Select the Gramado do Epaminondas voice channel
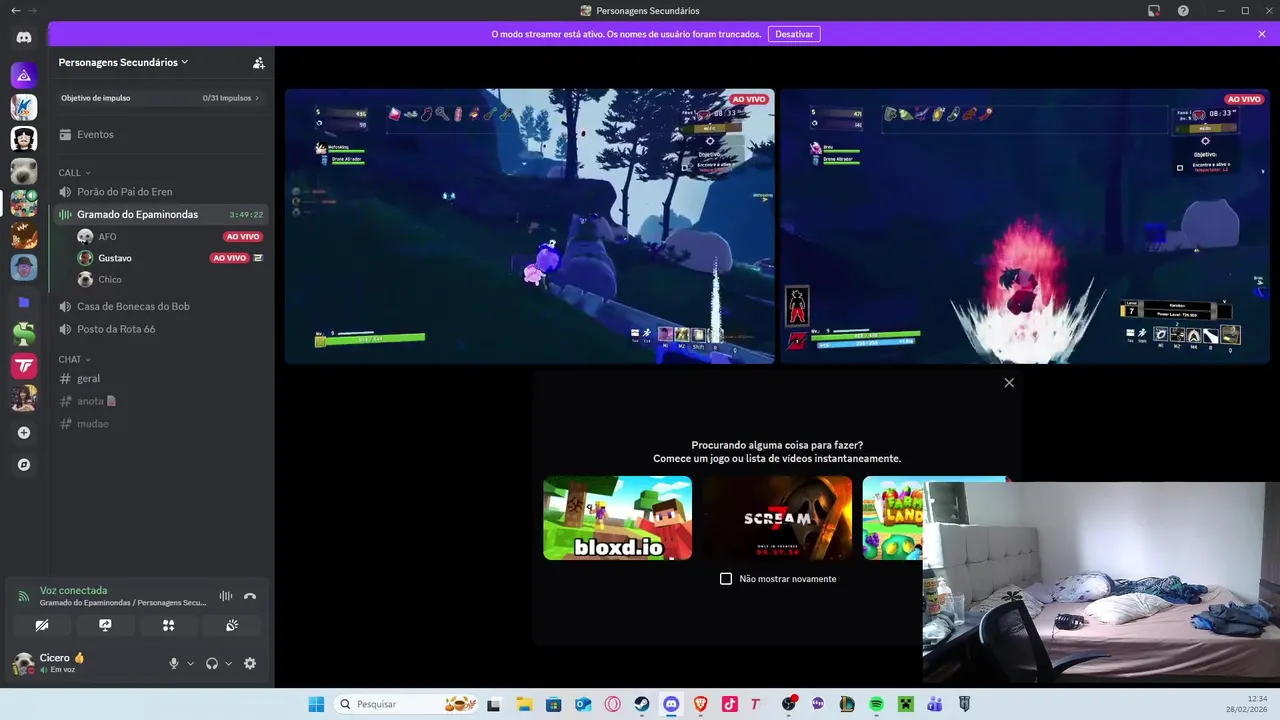The width and height of the screenshot is (1280, 720). 161,214
